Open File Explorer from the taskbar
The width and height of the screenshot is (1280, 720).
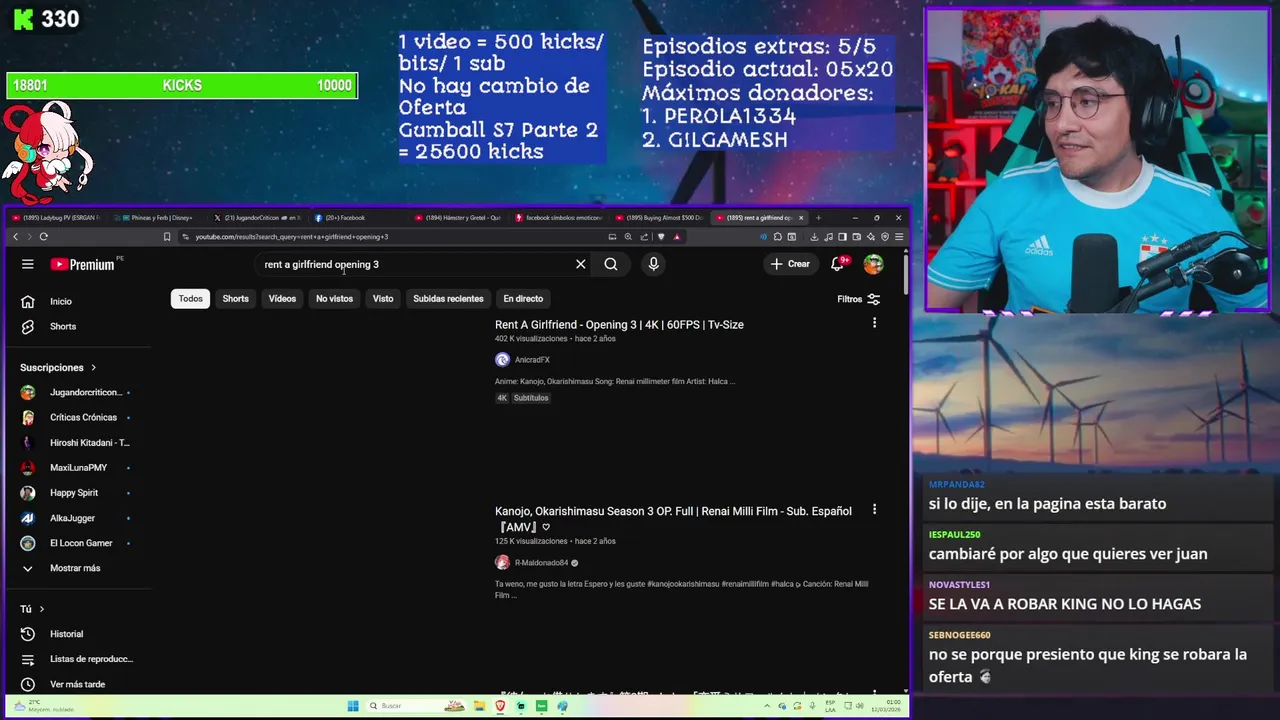[x=479, y=706]
